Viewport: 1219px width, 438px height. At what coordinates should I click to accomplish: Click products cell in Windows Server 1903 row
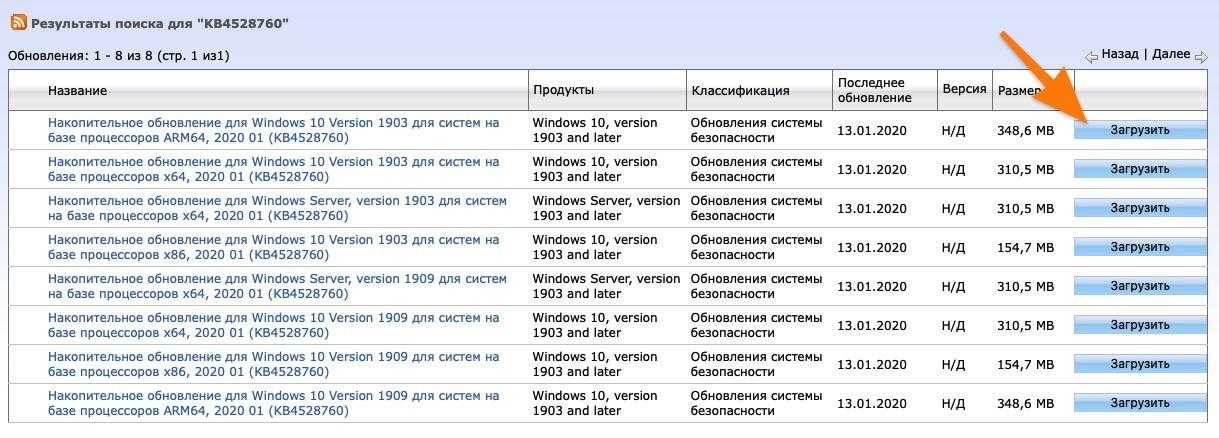[x=606, y=208]
